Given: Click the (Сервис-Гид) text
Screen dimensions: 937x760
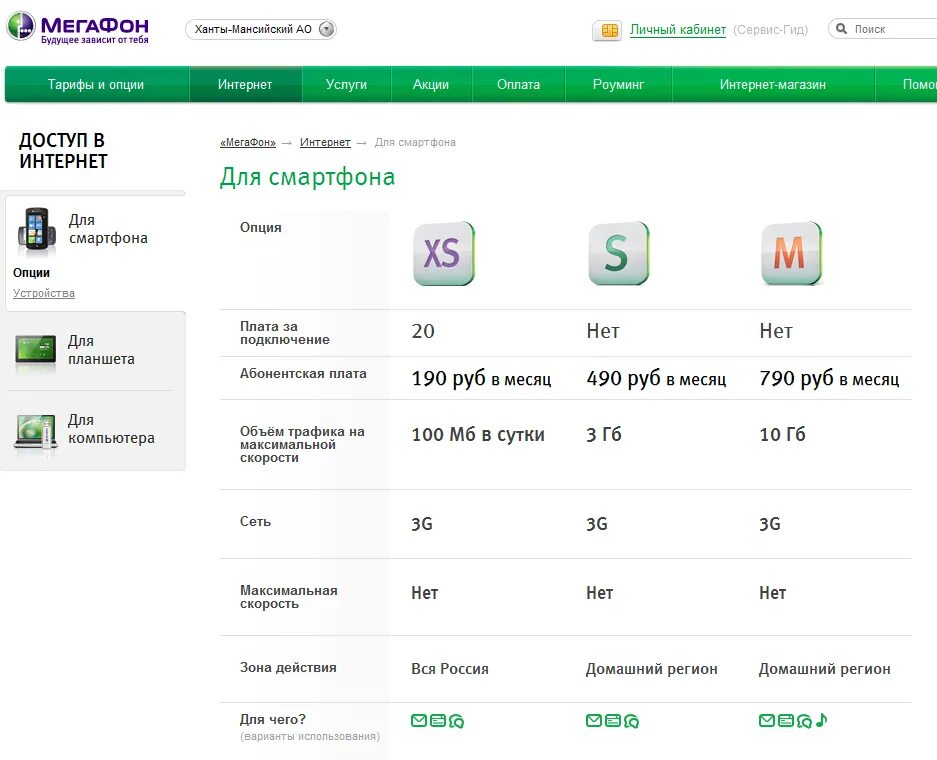Looking at the screenshot, I should pos(770,30).
